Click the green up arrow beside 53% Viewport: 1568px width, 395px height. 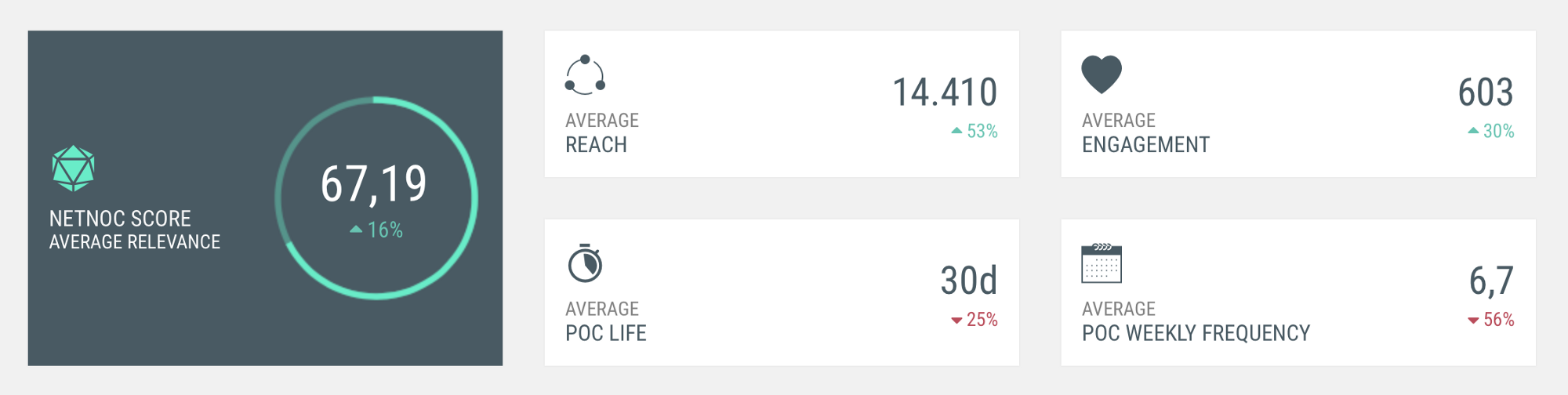click(x=956, y=131)
